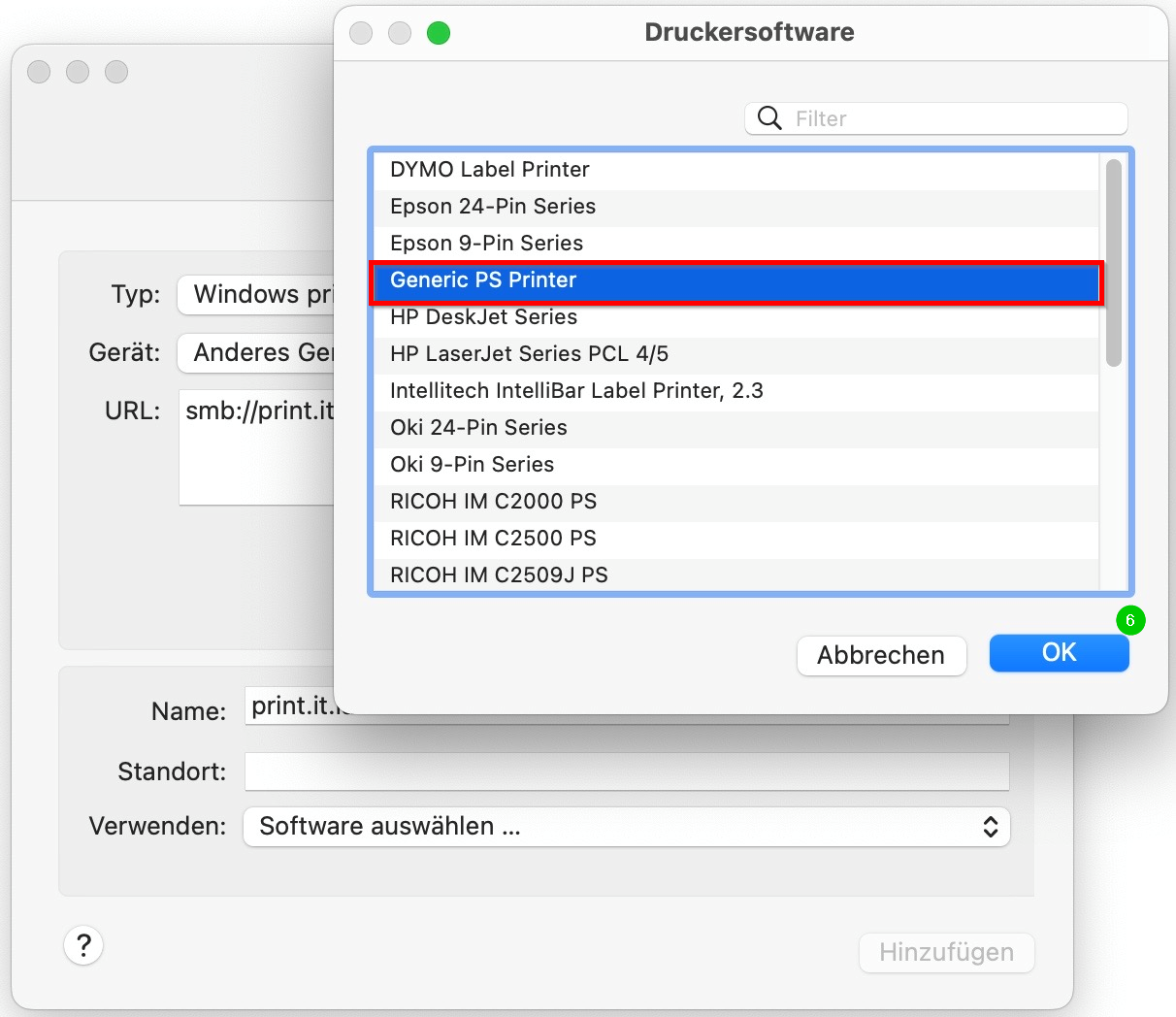
Task: Open the Verwenden software dropdown
Action: tap(626, 827)
